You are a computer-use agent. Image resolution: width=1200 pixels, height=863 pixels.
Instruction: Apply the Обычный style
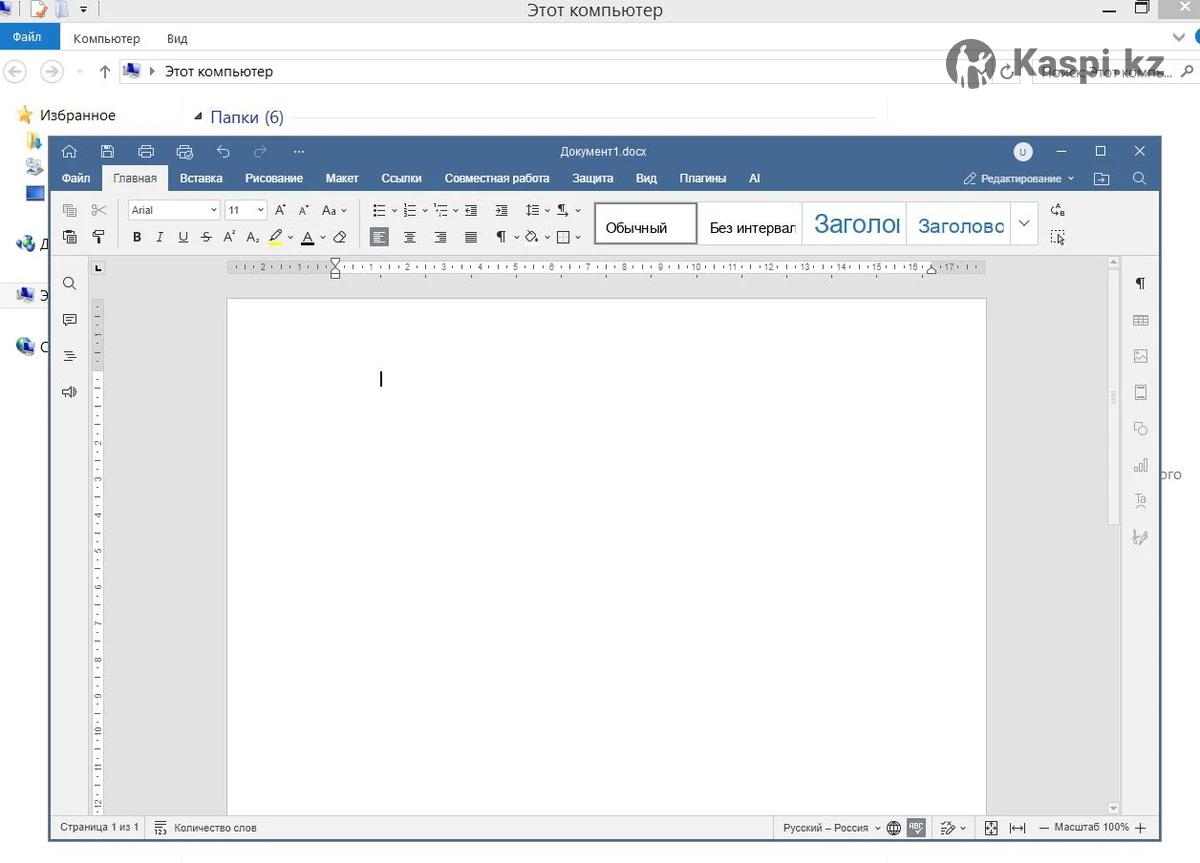tap(645, 225)
